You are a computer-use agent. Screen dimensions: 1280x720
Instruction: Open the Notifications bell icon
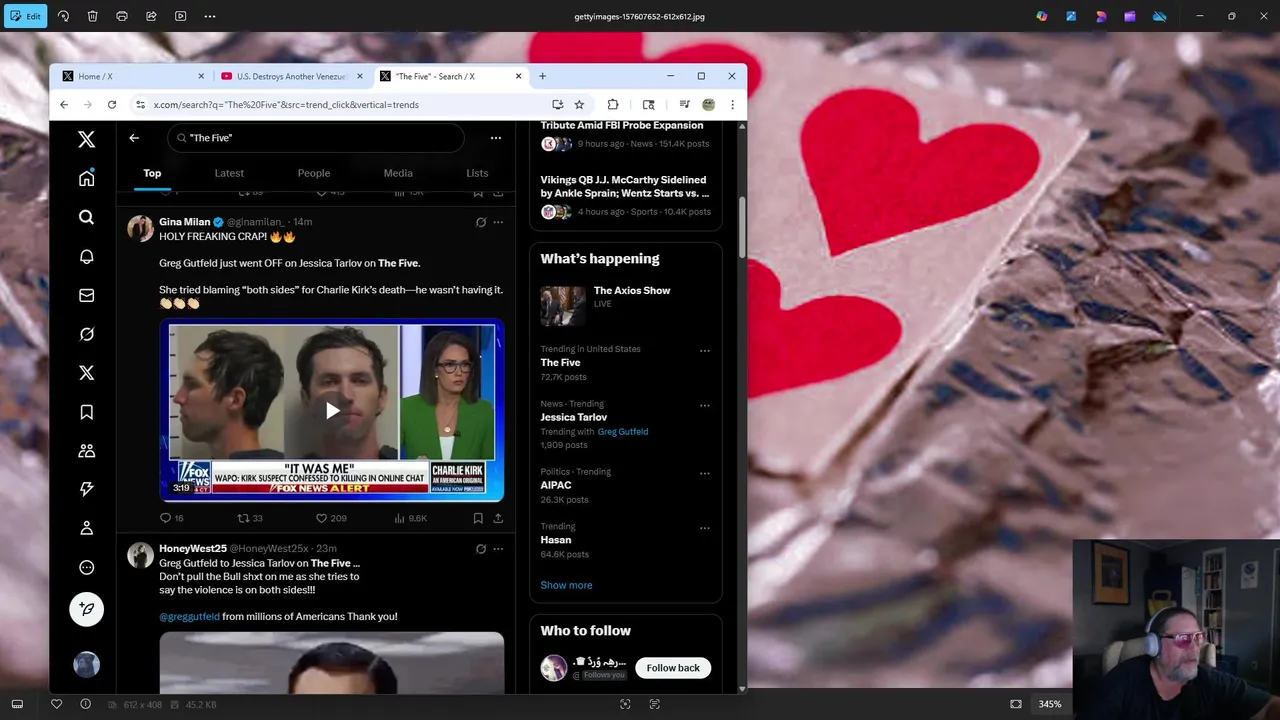pyautogui.click(x=87, y=256)
